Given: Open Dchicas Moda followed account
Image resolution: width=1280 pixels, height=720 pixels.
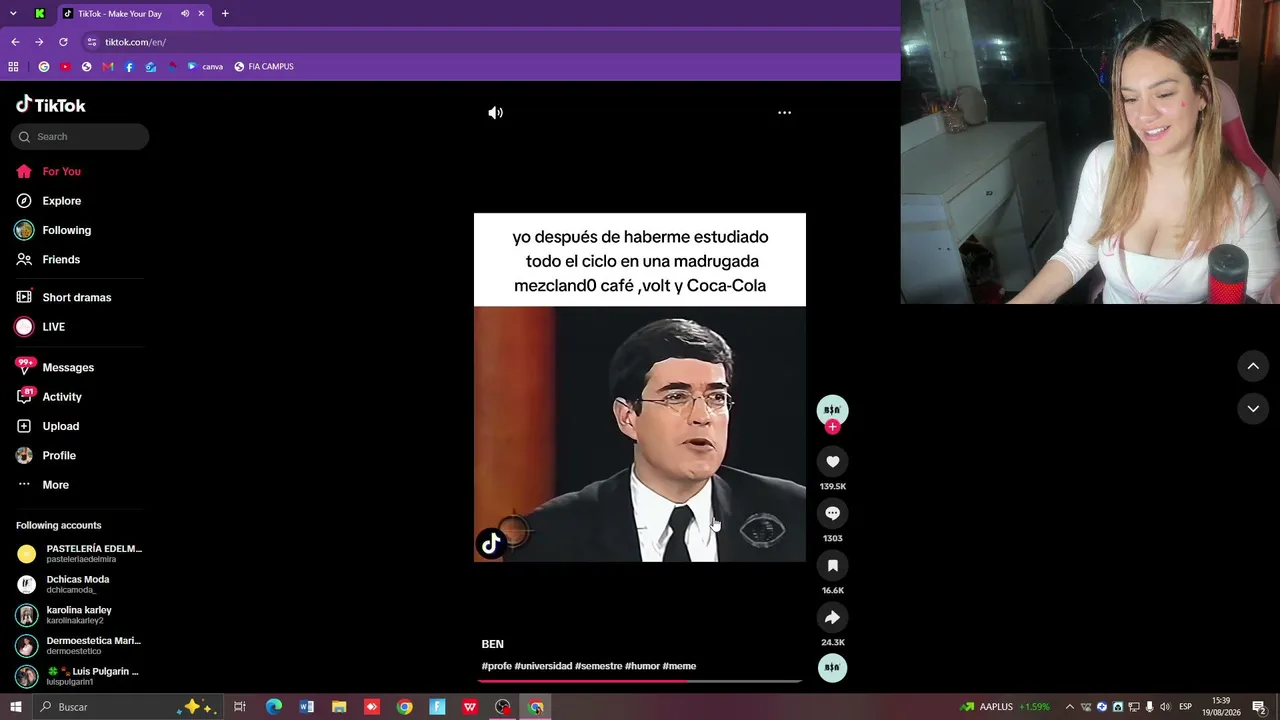Looking at the screenshot, I should [65, 584].
